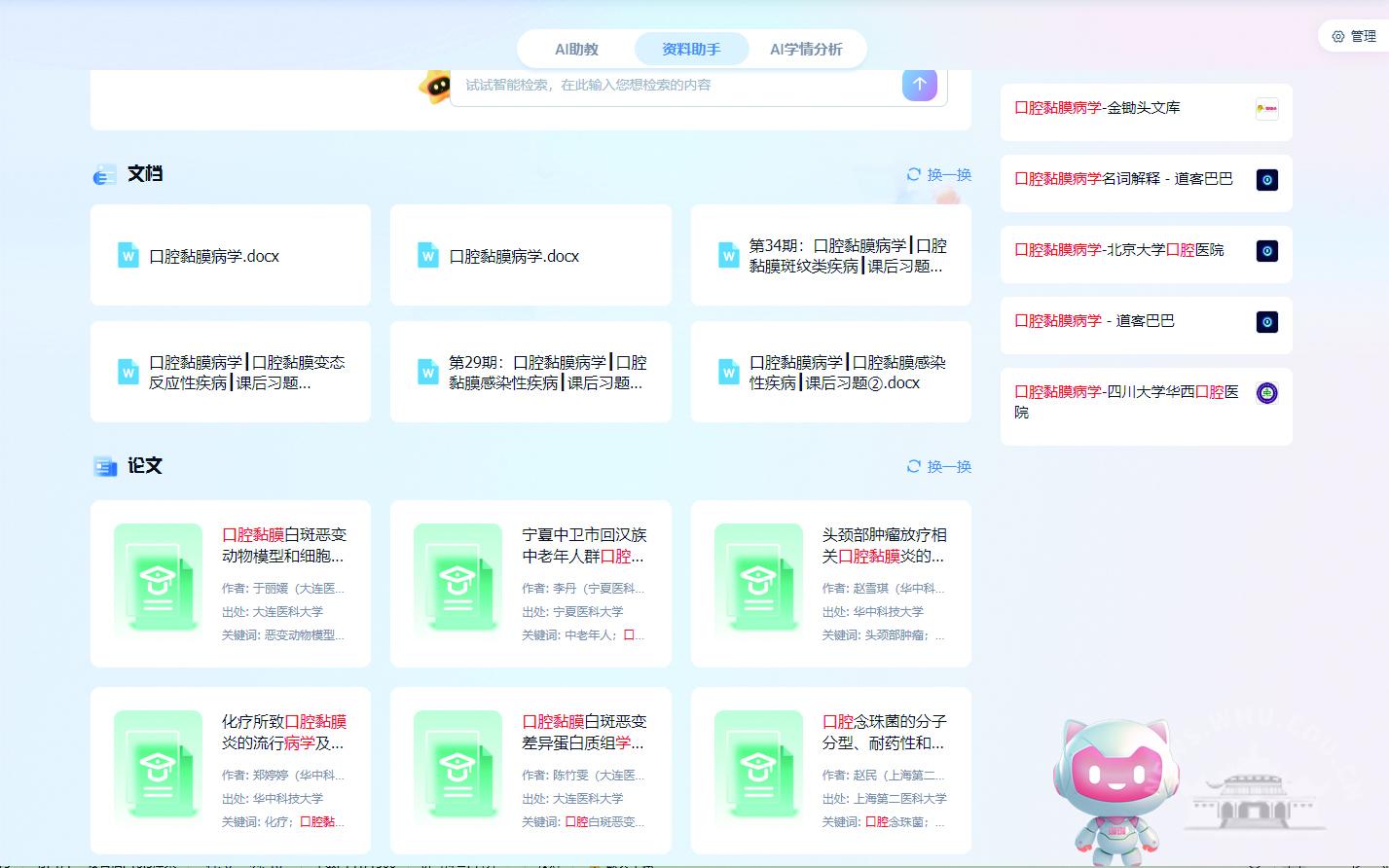Switch to the AI助教 tab

tap(576, 49)
